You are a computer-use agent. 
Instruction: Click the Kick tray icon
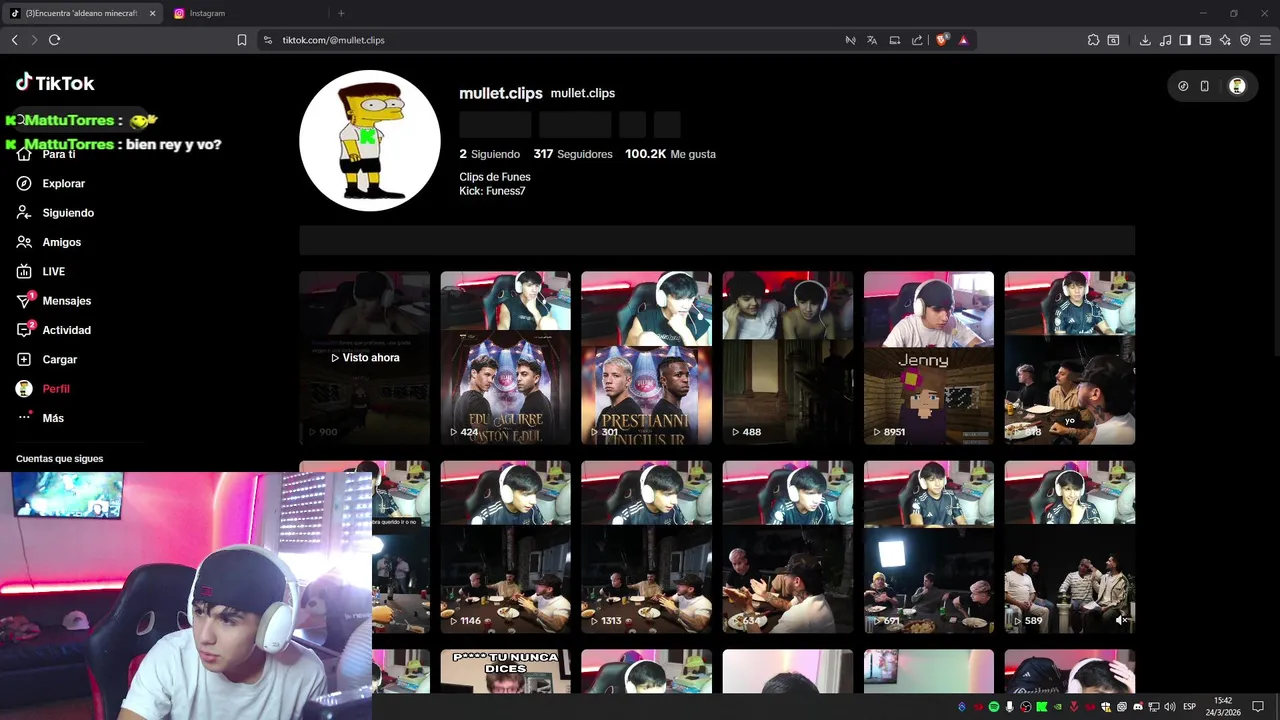[x=1042, y=707]
